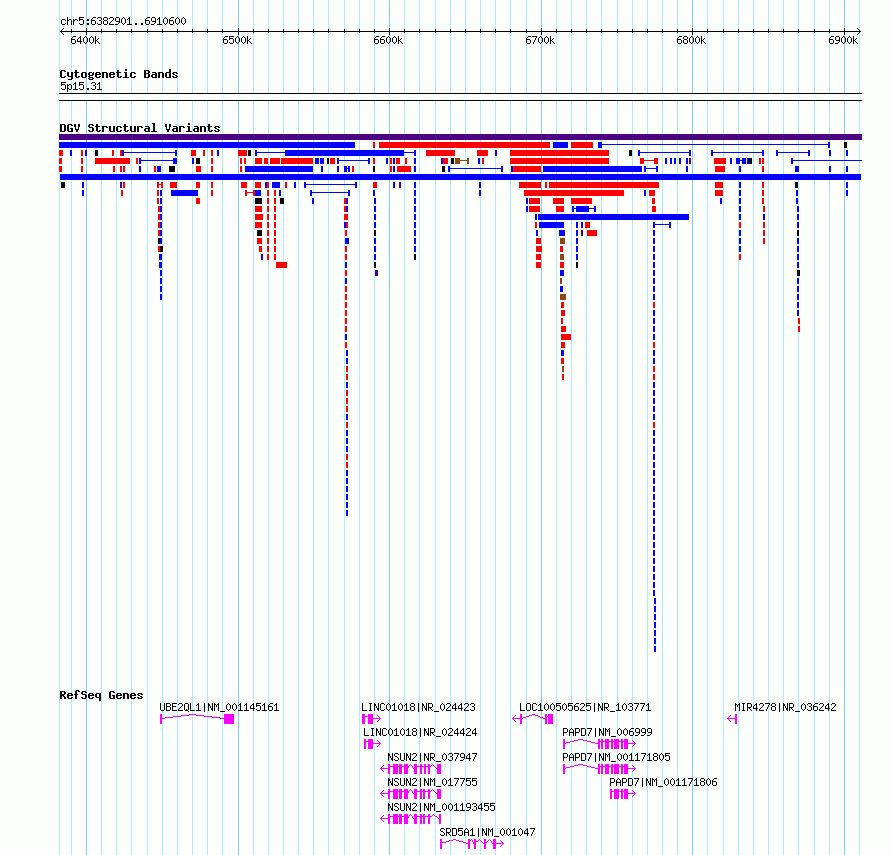Open the RefSeq Genes track title
The image size is (890, 855).
click(101, 695)
